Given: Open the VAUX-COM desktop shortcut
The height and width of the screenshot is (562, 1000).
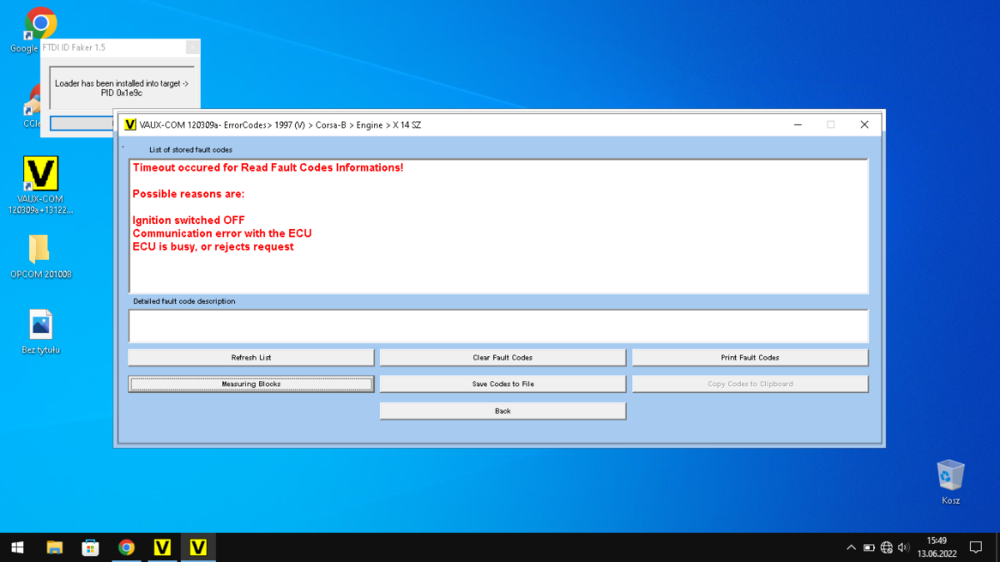Looking at the screenshot, I should click(40, 175).
